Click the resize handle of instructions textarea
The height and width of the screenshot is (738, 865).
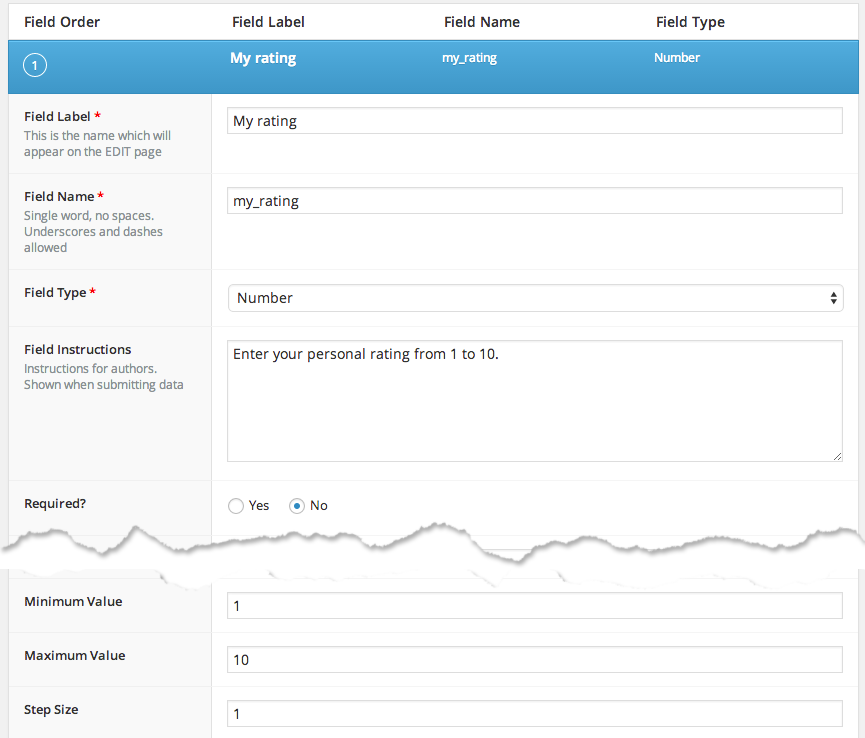837,456
